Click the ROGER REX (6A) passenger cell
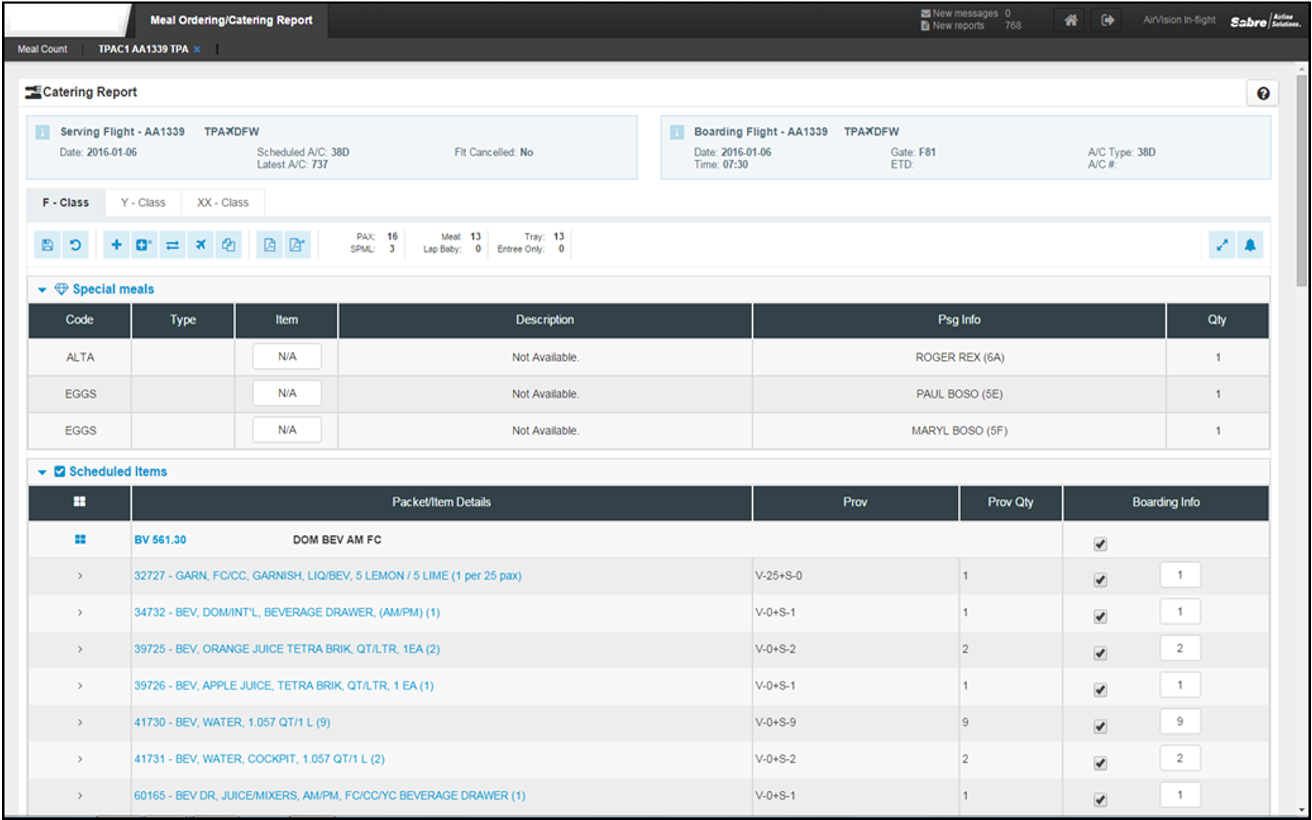The image size is (1312, 820). pyautogui.click(x=959, y=357)
